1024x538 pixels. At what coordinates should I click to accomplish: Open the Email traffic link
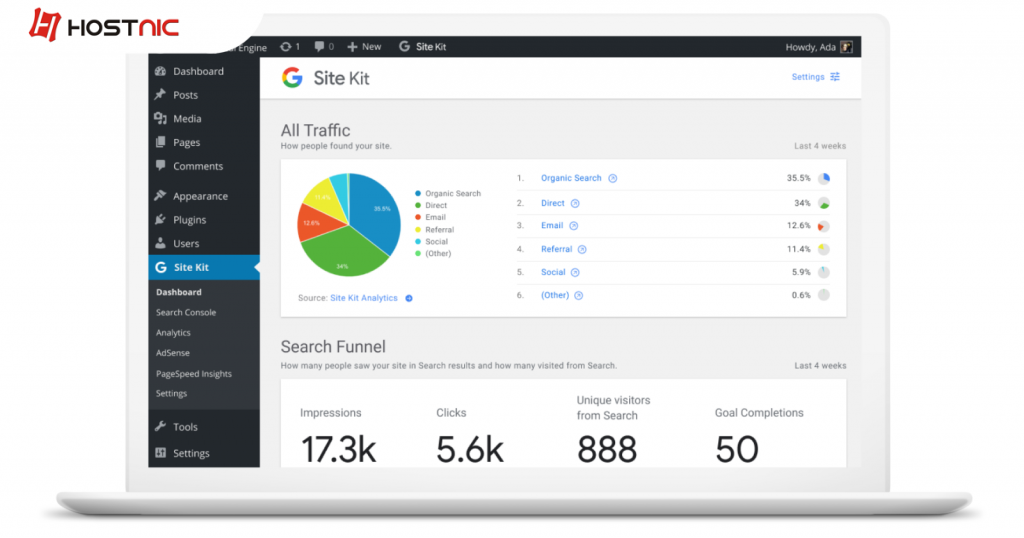pyautogui.click(x=552, y=225)
